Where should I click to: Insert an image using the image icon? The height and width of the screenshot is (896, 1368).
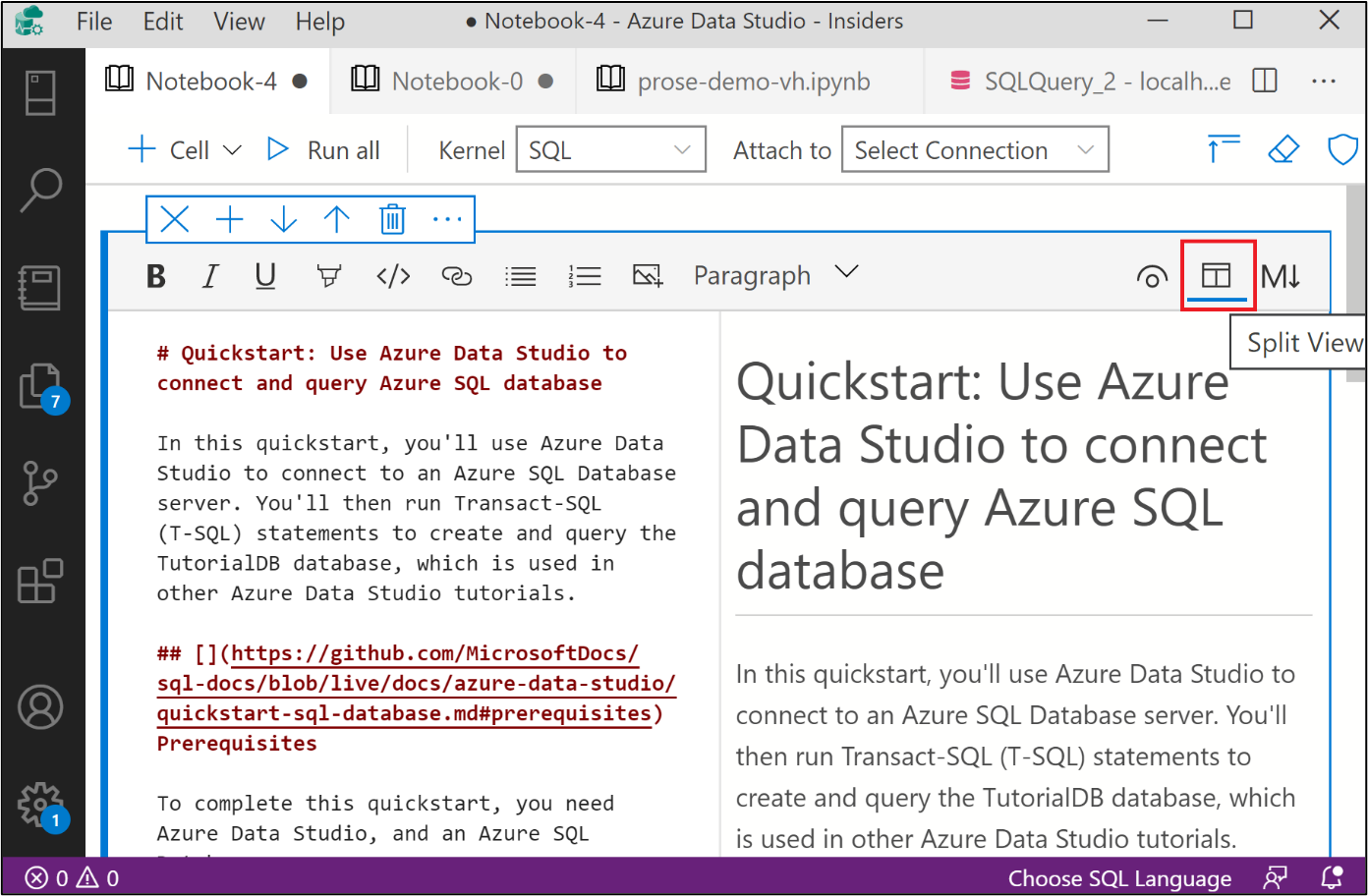point(647,276)
